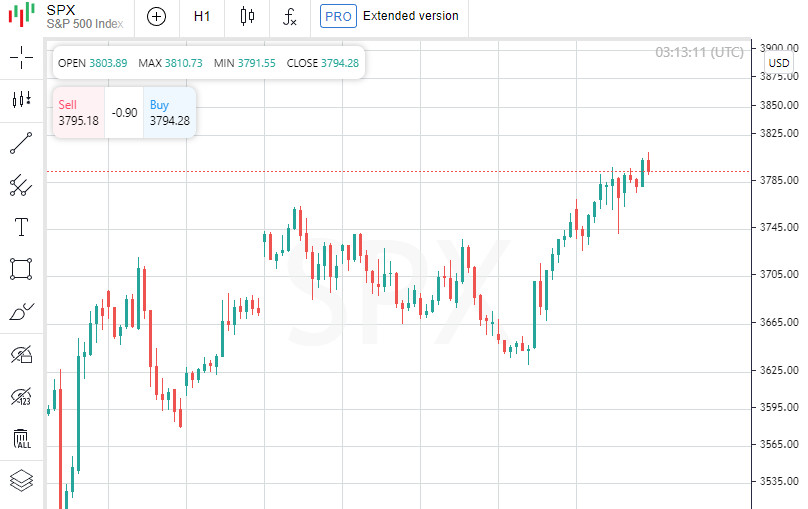
Task: Select the trend line drawing tool
Action: (21, 143)
